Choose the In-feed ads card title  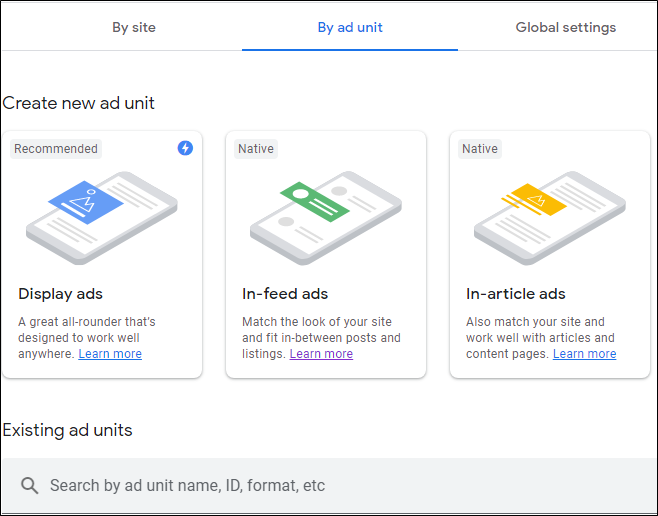(285, 294)
